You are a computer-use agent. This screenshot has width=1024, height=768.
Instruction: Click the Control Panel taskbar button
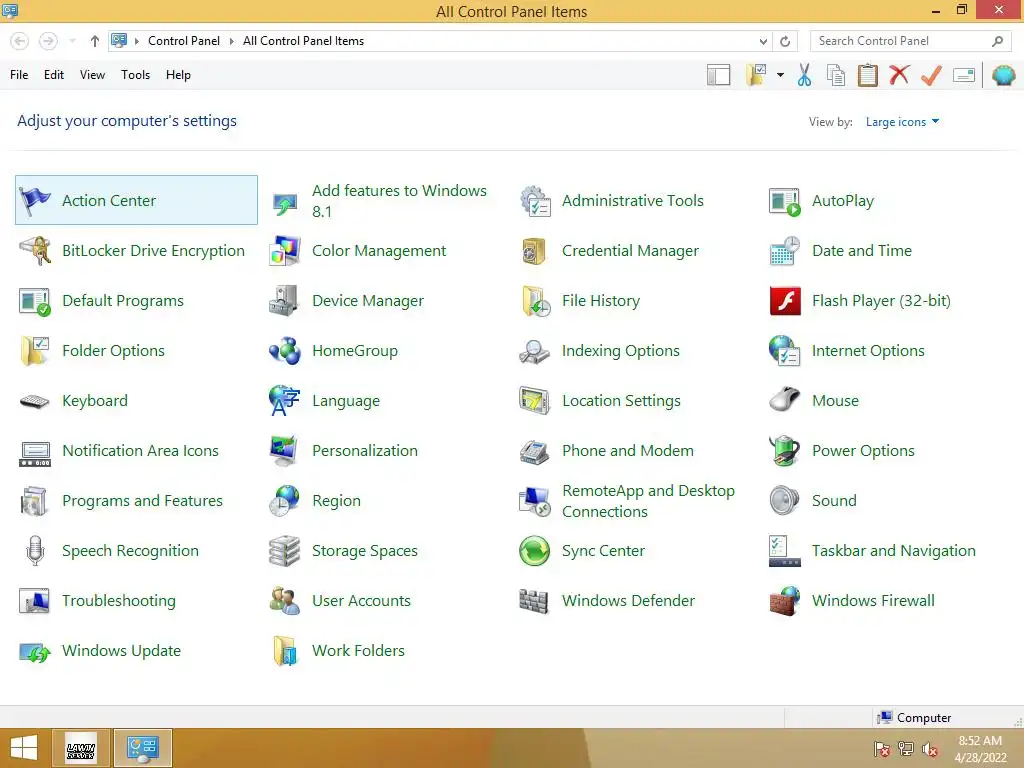coord(143,748)
